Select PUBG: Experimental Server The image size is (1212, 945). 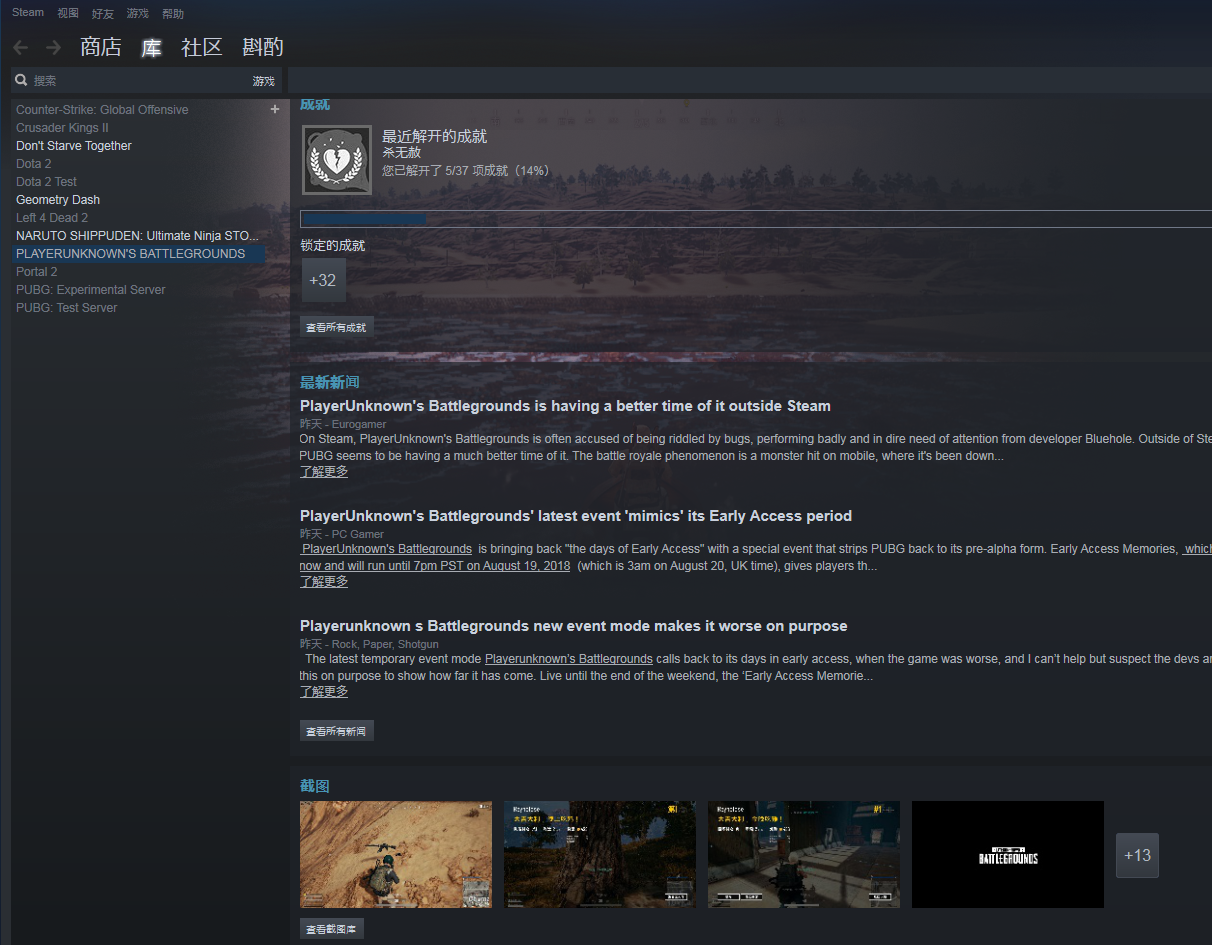[91, 290]
